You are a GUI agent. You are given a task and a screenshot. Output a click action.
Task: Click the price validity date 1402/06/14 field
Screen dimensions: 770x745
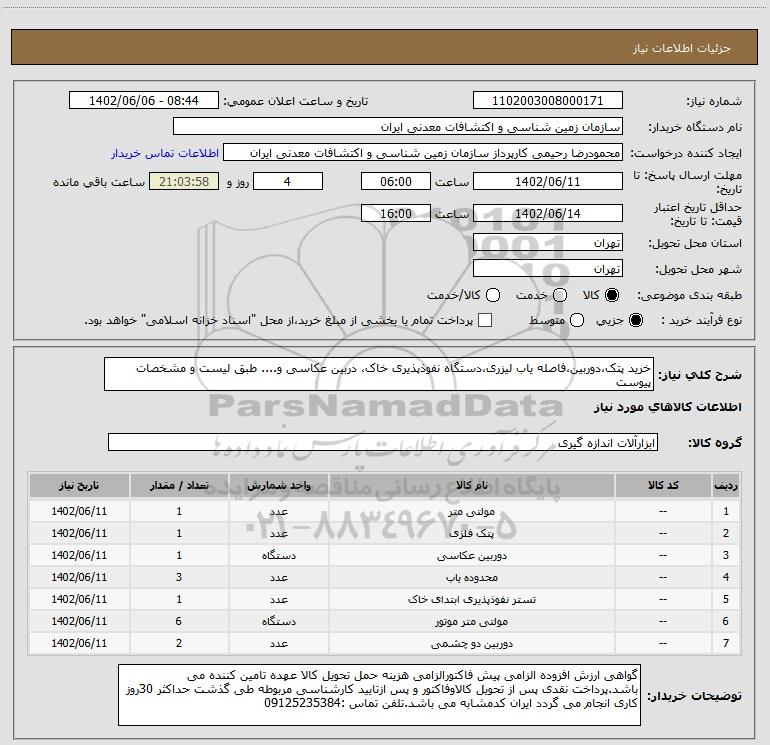[x=548, y=213]
